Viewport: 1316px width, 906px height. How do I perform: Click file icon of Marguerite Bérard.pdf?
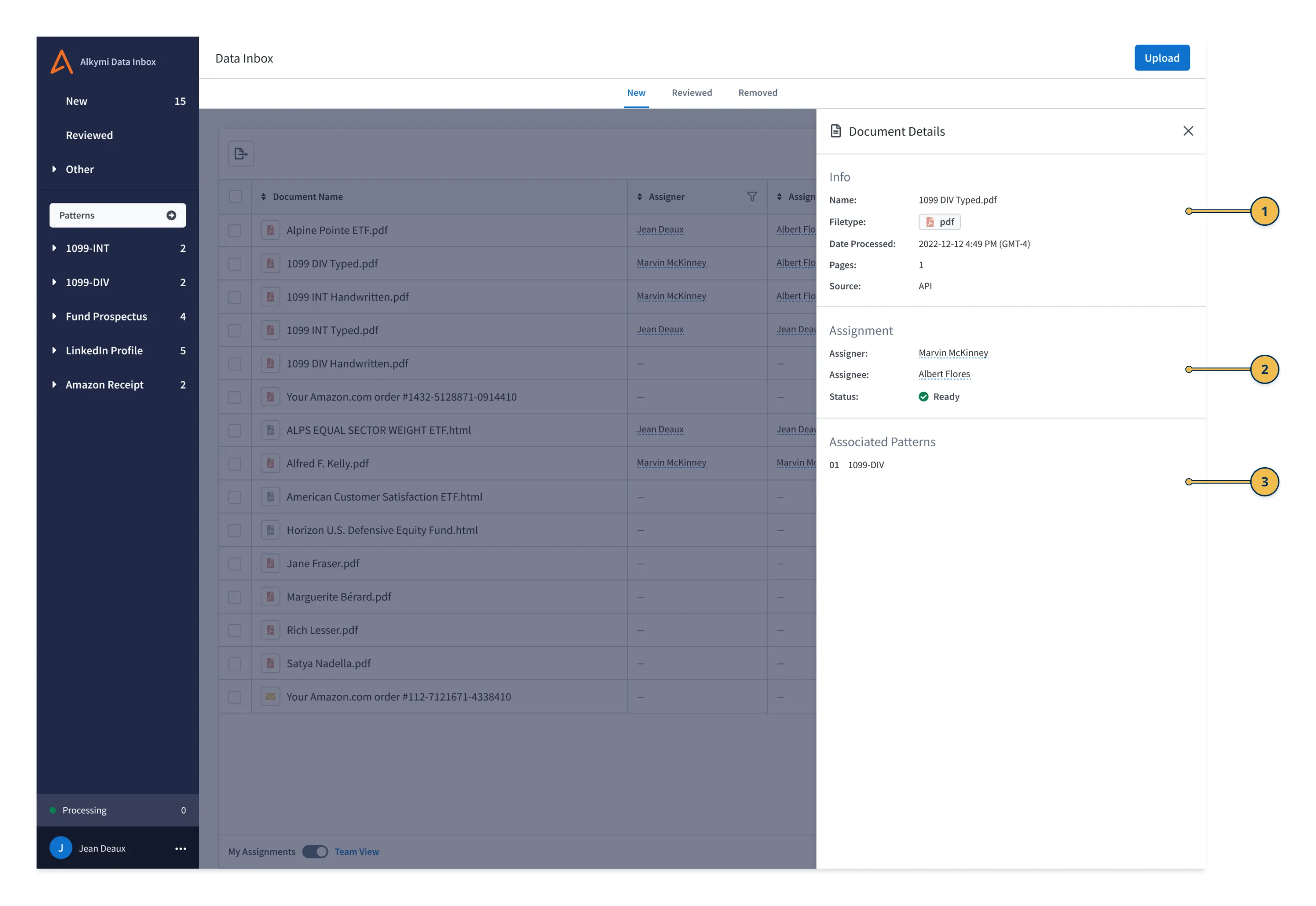pos(270,597)
